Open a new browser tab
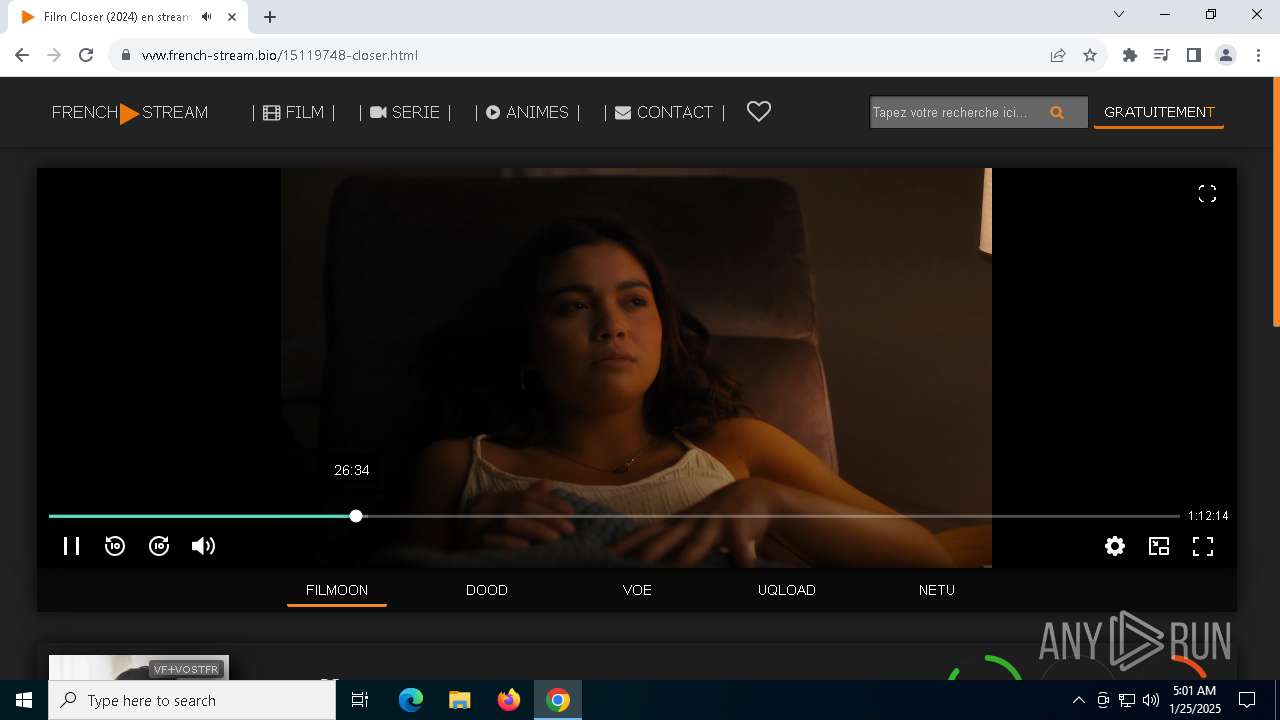This screenshot has height=720, width=1280. [x=270, y=17]
